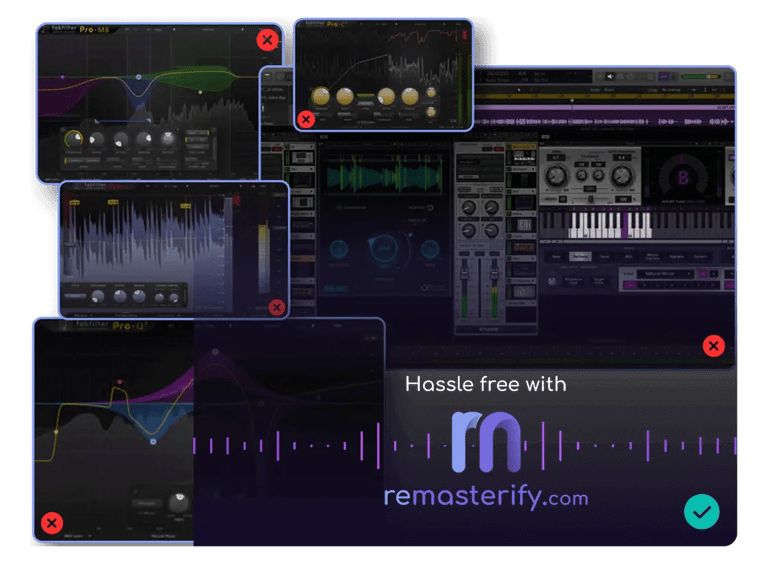Click the red X badge on the limiter waveform window
This screenshot has width=768, height=563.
coord(277,307)
